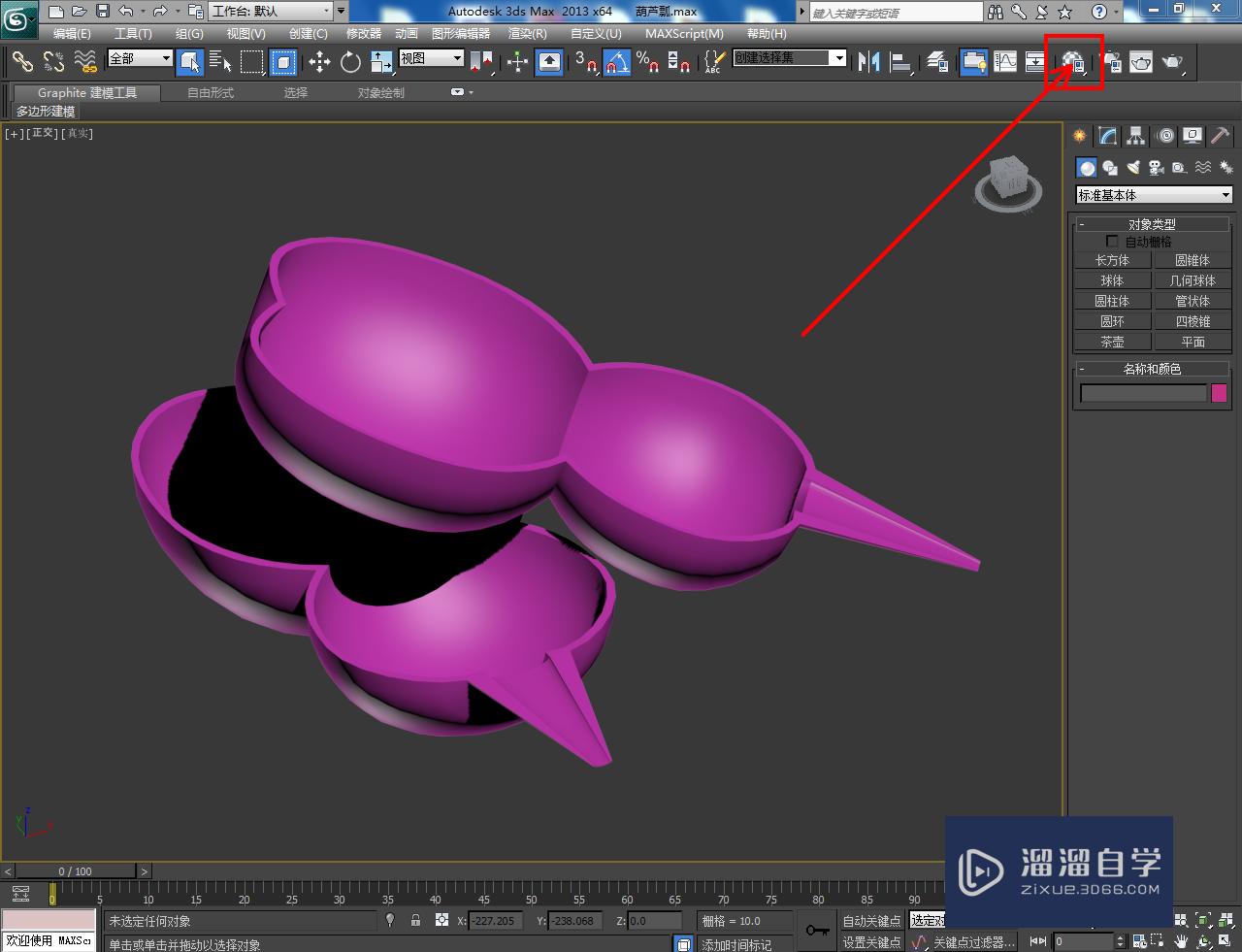Switch to the 对象绘制 ribbon tab
This screenshot has height=952, width=1242.
pos(380,92)
